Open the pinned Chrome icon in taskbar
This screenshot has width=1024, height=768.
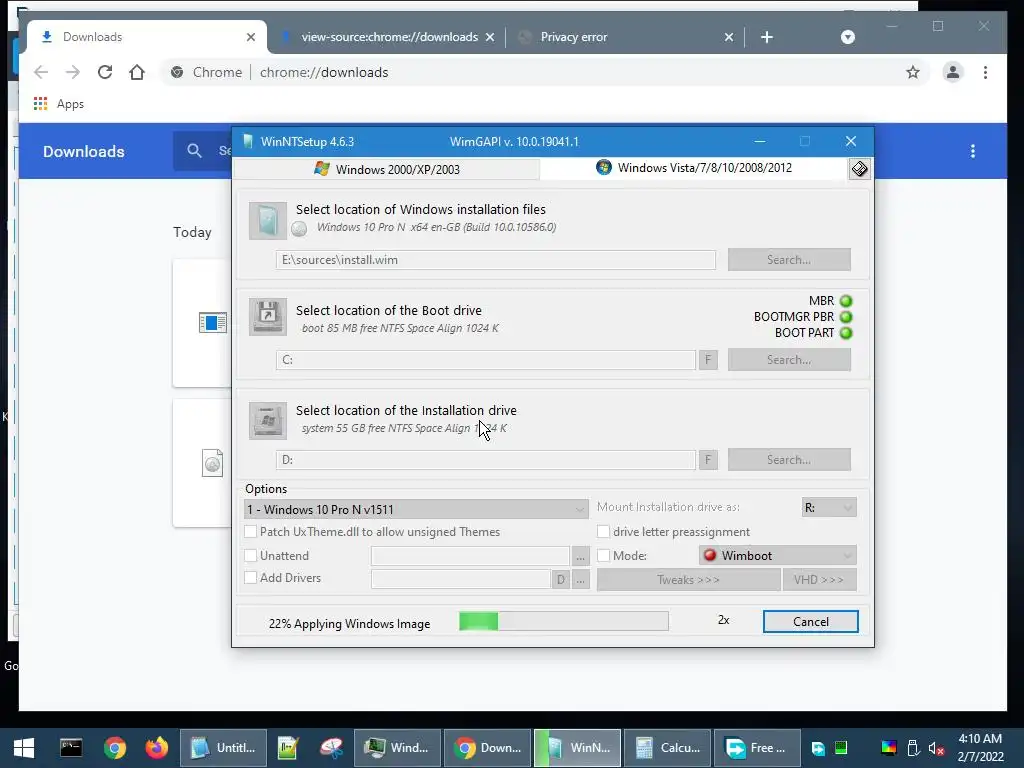click(115, 748)
